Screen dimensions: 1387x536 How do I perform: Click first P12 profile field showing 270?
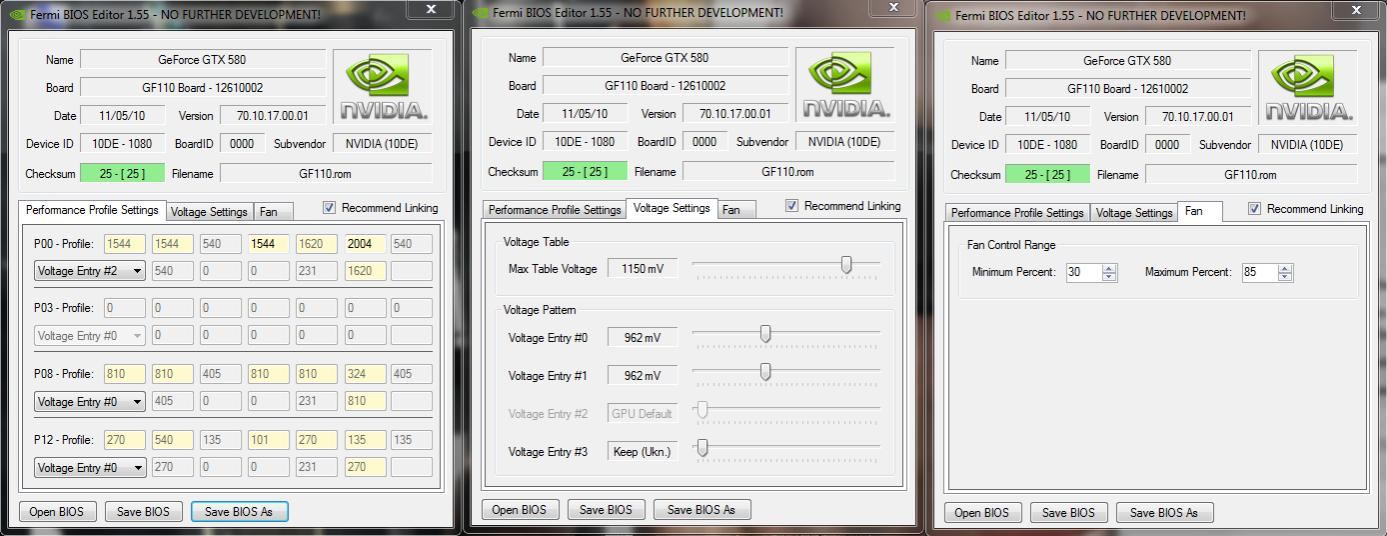(125, 440)
